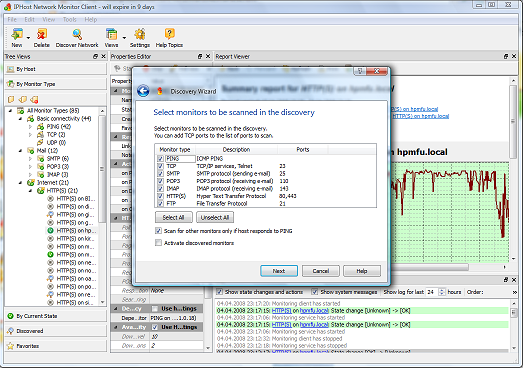Open the dropdown arrow next to Views
The image size is (523, 368).
(x=124, y=38)
